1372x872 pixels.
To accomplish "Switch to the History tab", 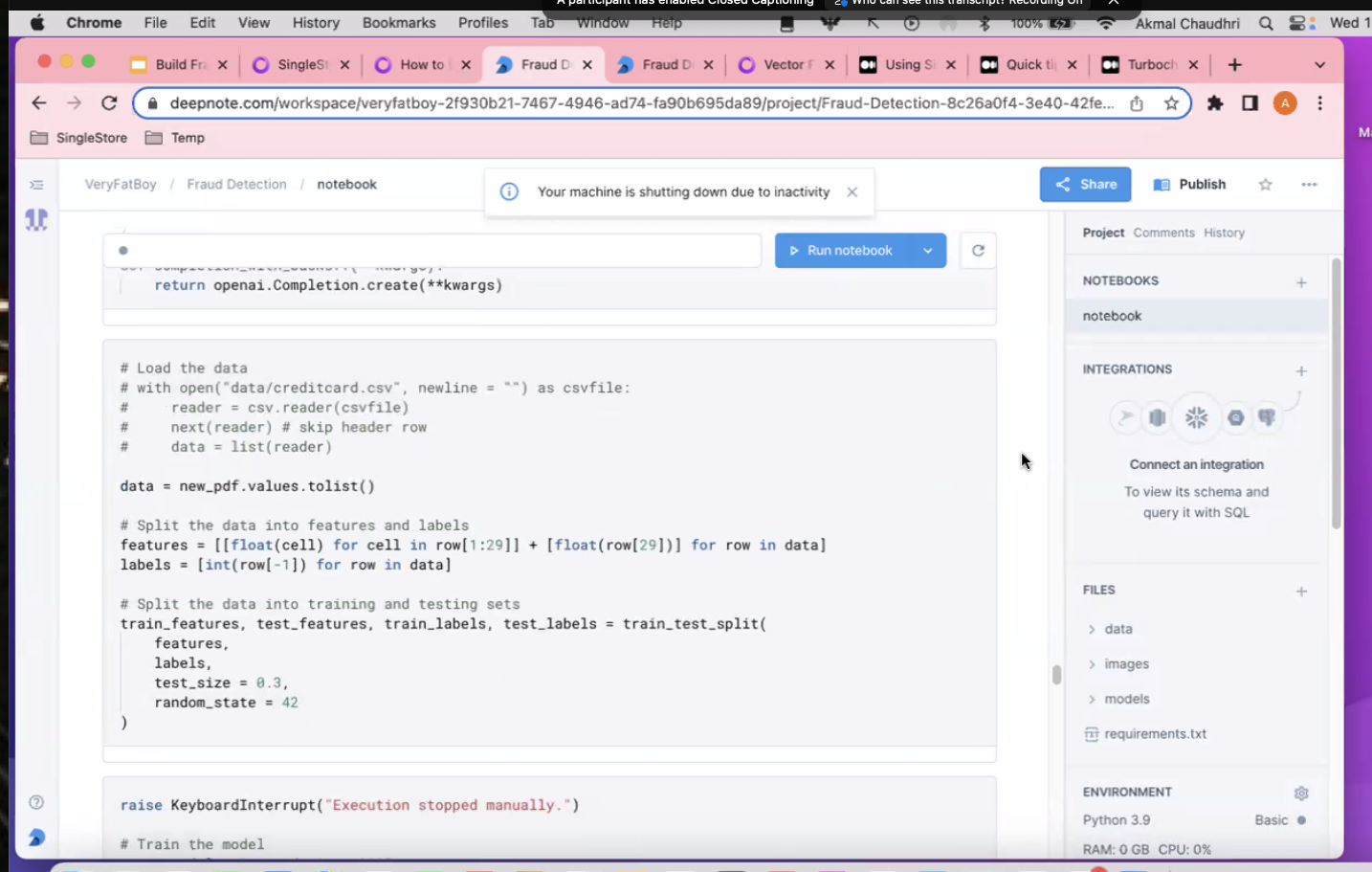I will pyautogui.click(x=1224, y=233).
